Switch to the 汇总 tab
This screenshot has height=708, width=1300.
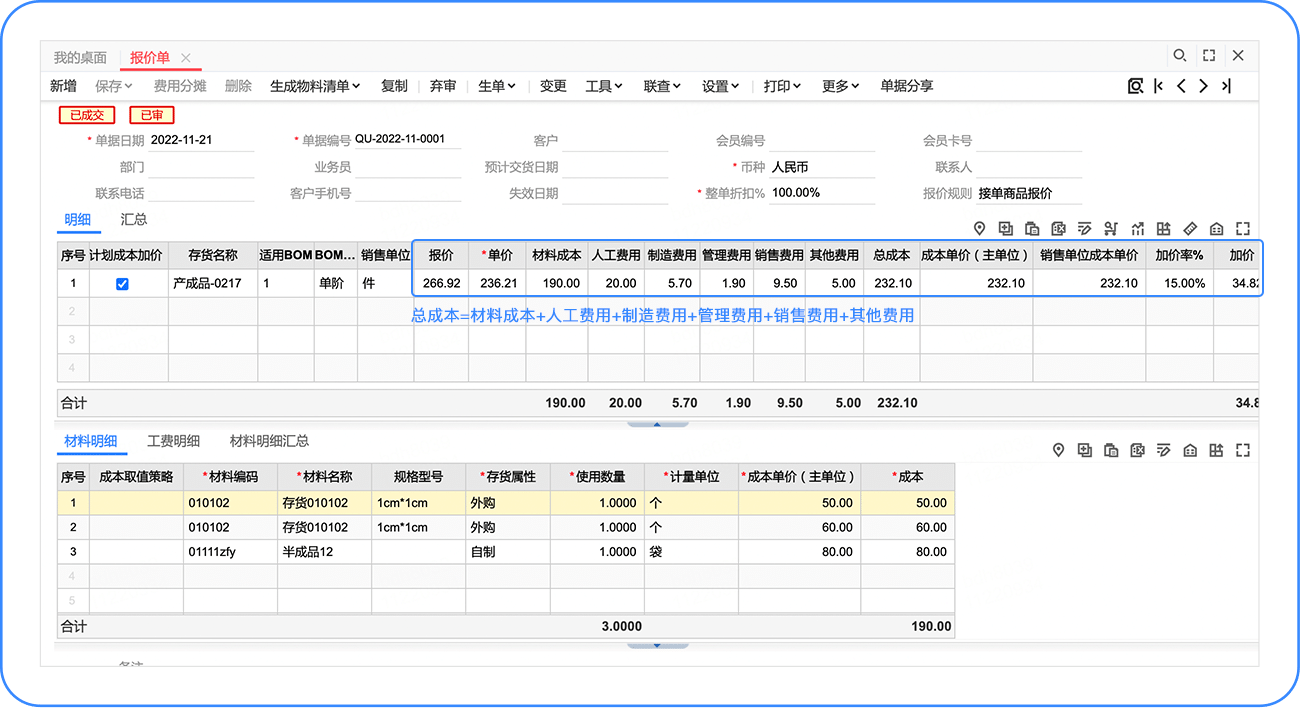(134, 220)
